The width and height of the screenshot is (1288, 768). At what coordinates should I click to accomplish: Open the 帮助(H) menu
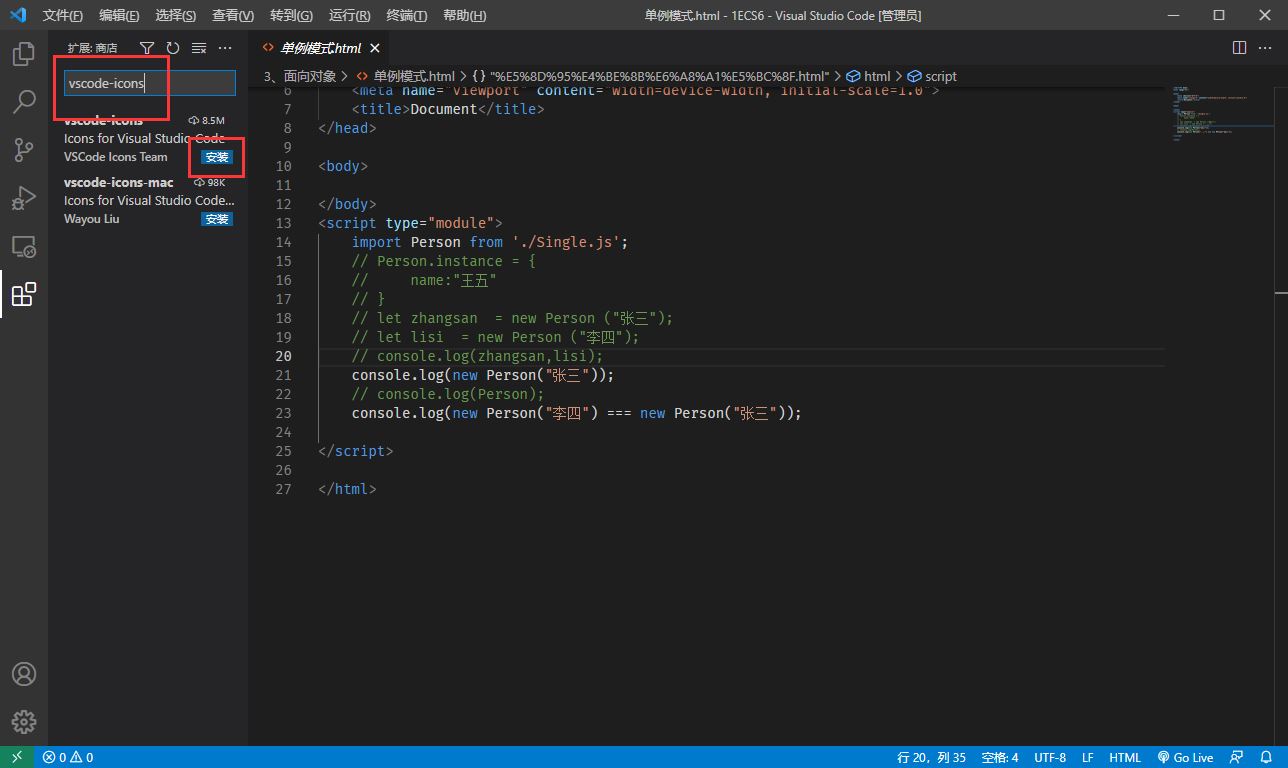tap(464, 15)
